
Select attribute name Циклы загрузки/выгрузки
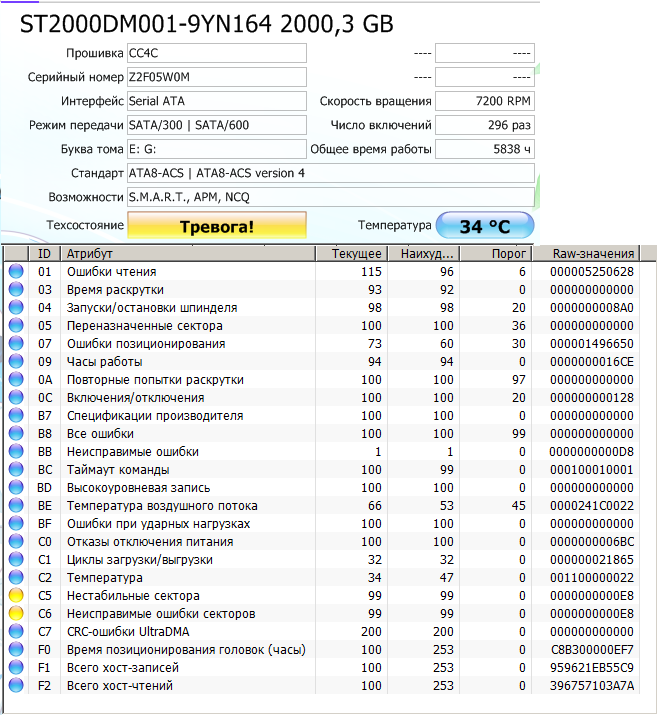pyautogui.click(x=140, y=560)
